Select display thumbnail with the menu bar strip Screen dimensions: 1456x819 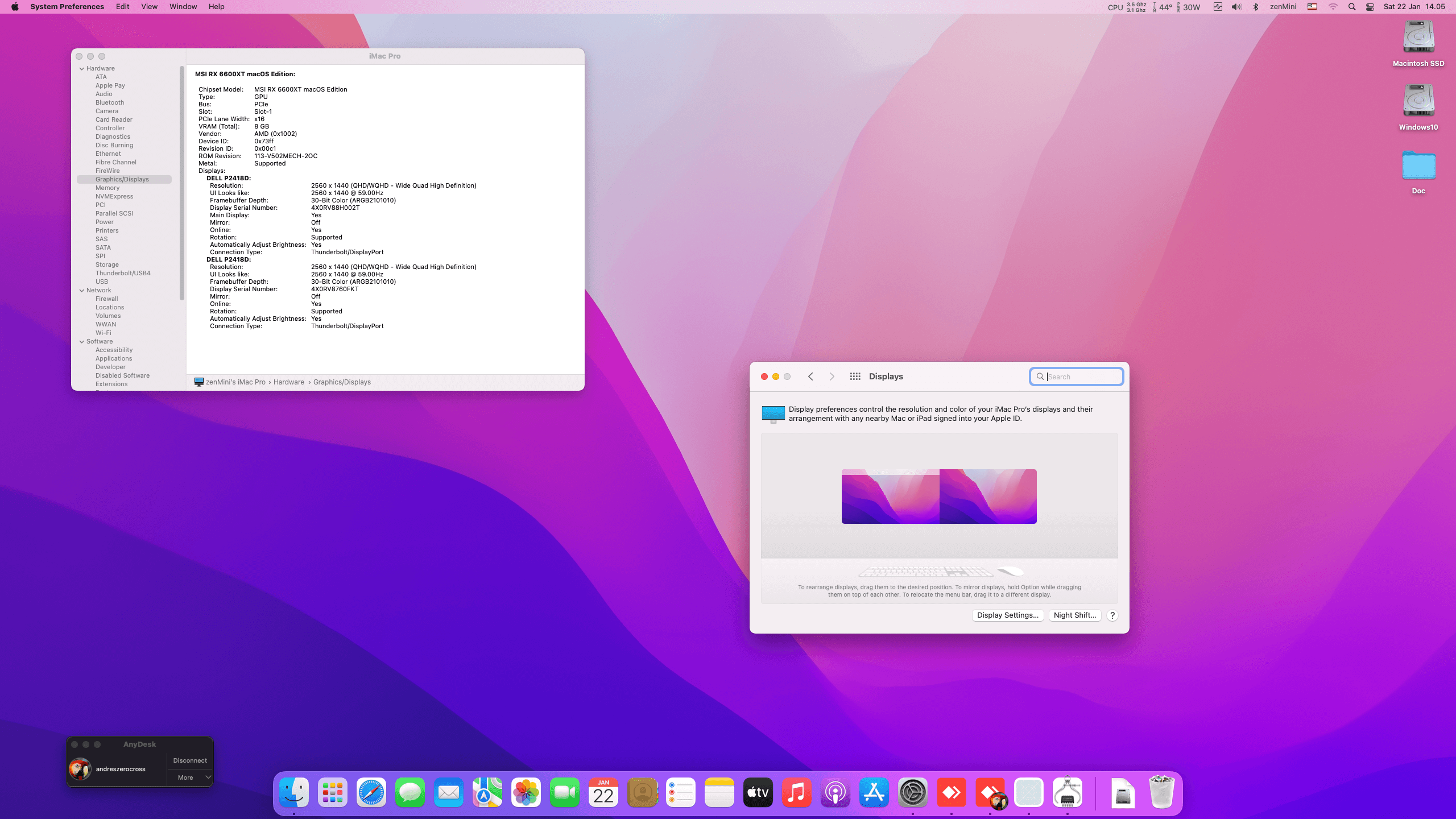pos(891,497)
